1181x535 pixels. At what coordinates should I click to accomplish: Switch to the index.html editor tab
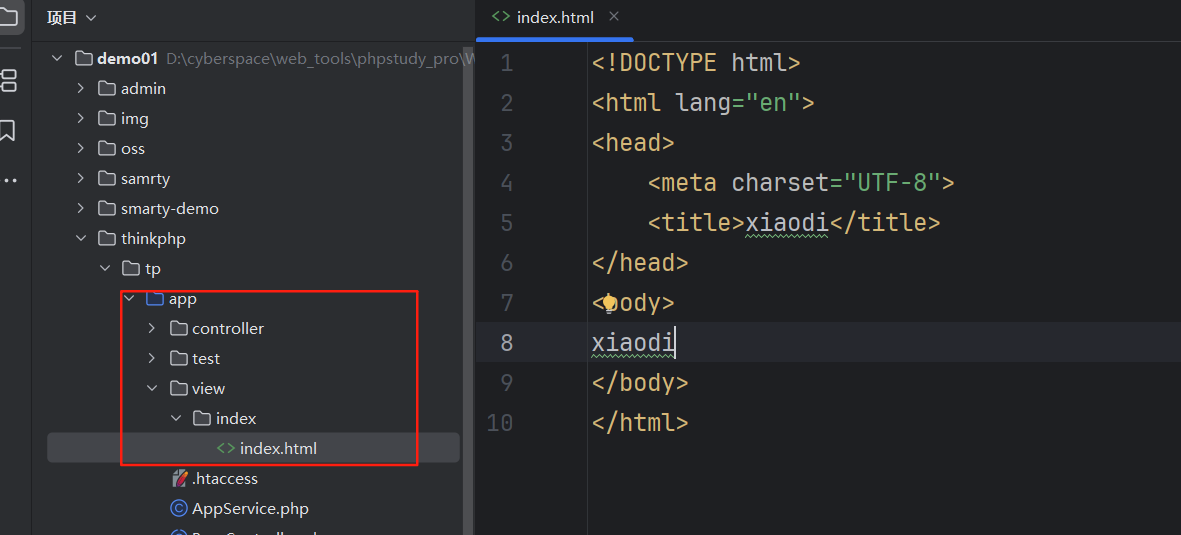click(x=555, y=17)
